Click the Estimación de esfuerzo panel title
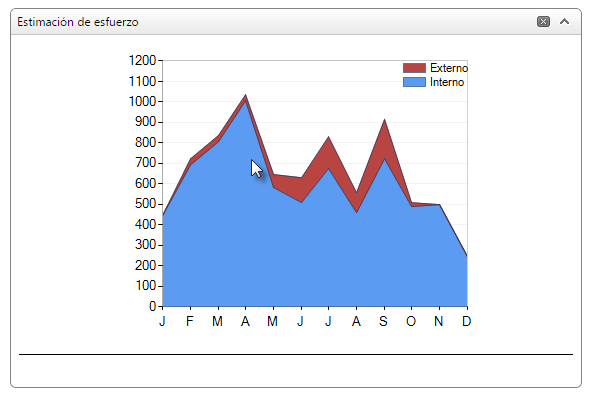This screenshot has width=600, height=407. pos(78,21)
